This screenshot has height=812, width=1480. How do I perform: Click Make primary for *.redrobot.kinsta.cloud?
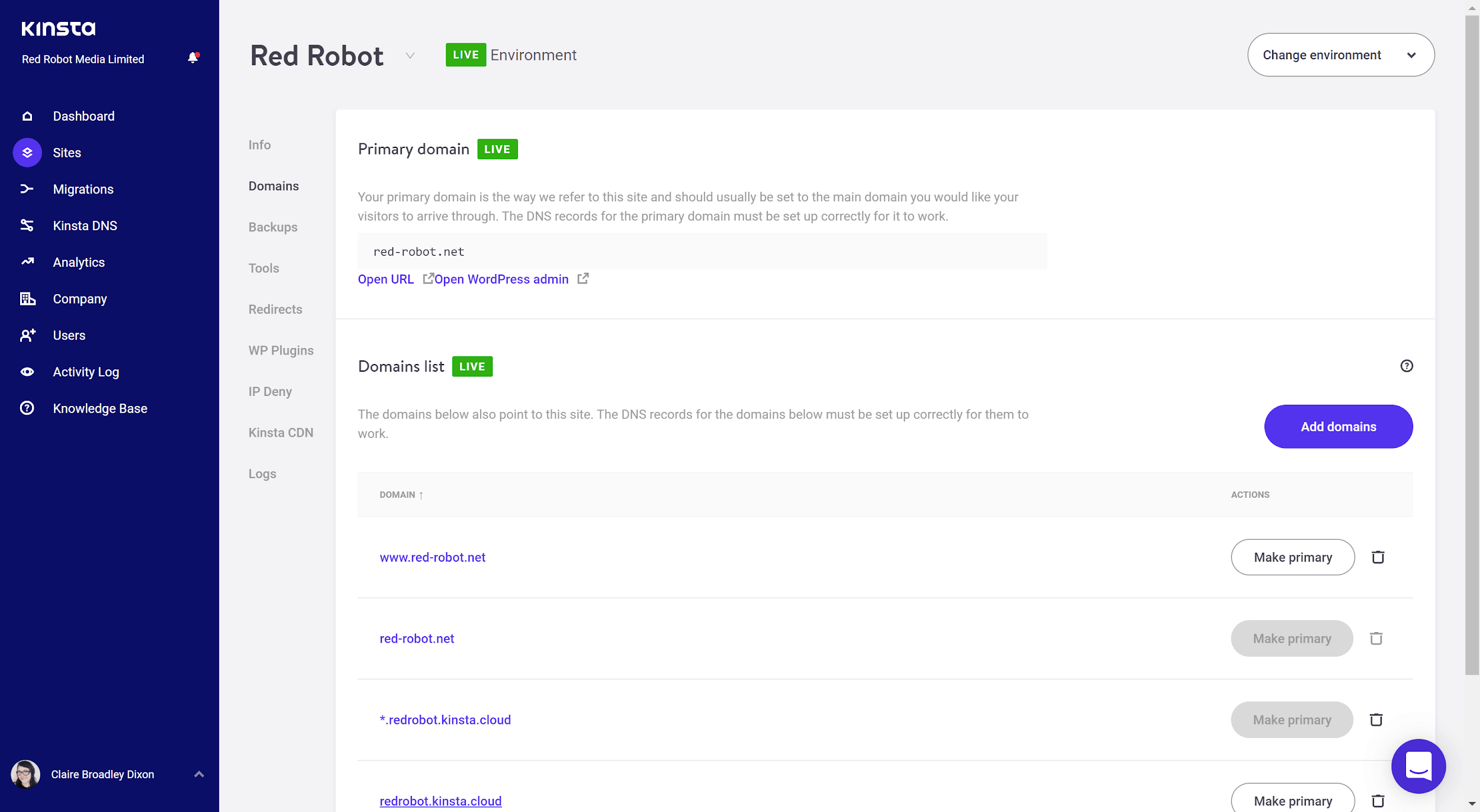click(1292, 720)
